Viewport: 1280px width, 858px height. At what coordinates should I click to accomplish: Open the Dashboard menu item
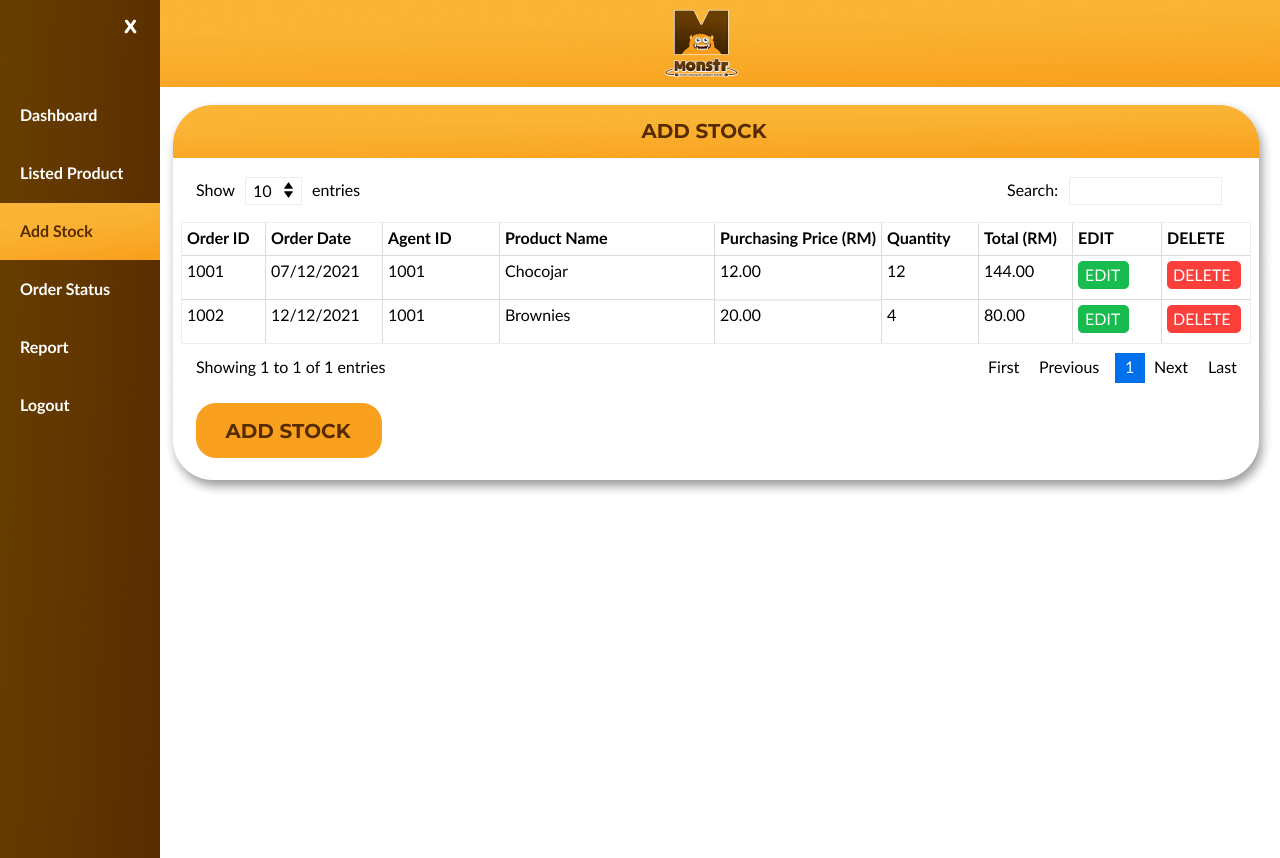[x=59, y=115]
